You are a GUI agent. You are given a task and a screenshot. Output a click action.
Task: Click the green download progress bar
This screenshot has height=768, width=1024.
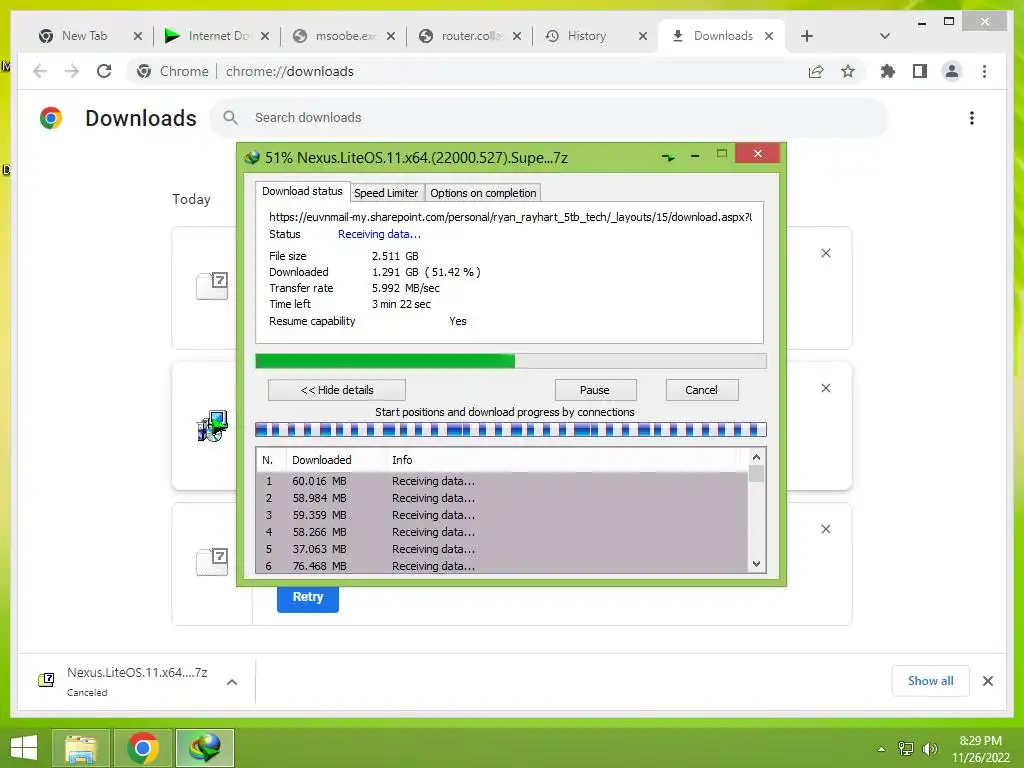click(511, 360)
